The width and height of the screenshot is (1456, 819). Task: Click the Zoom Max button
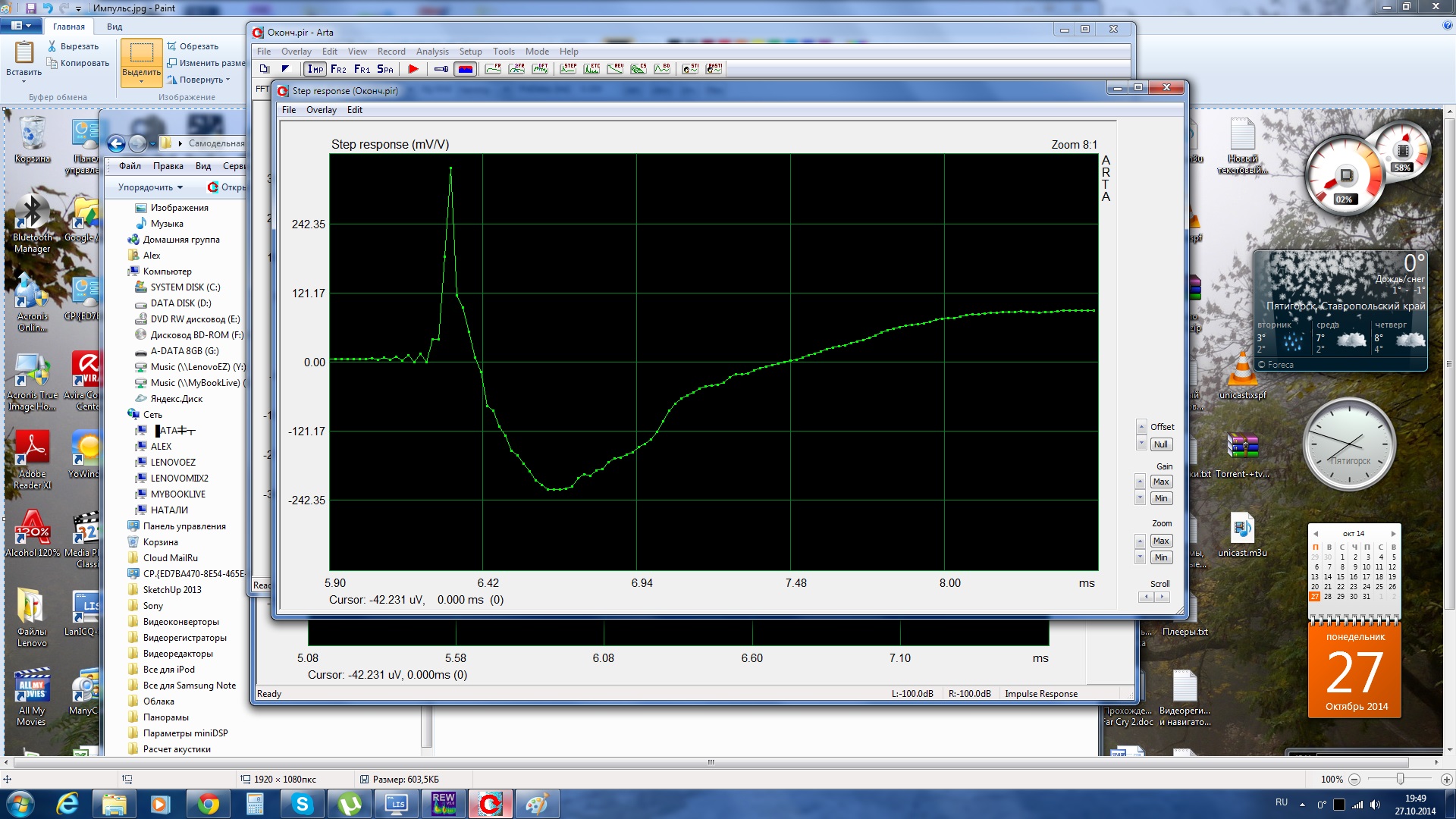pyautogui.click(x=1161, y=541)
